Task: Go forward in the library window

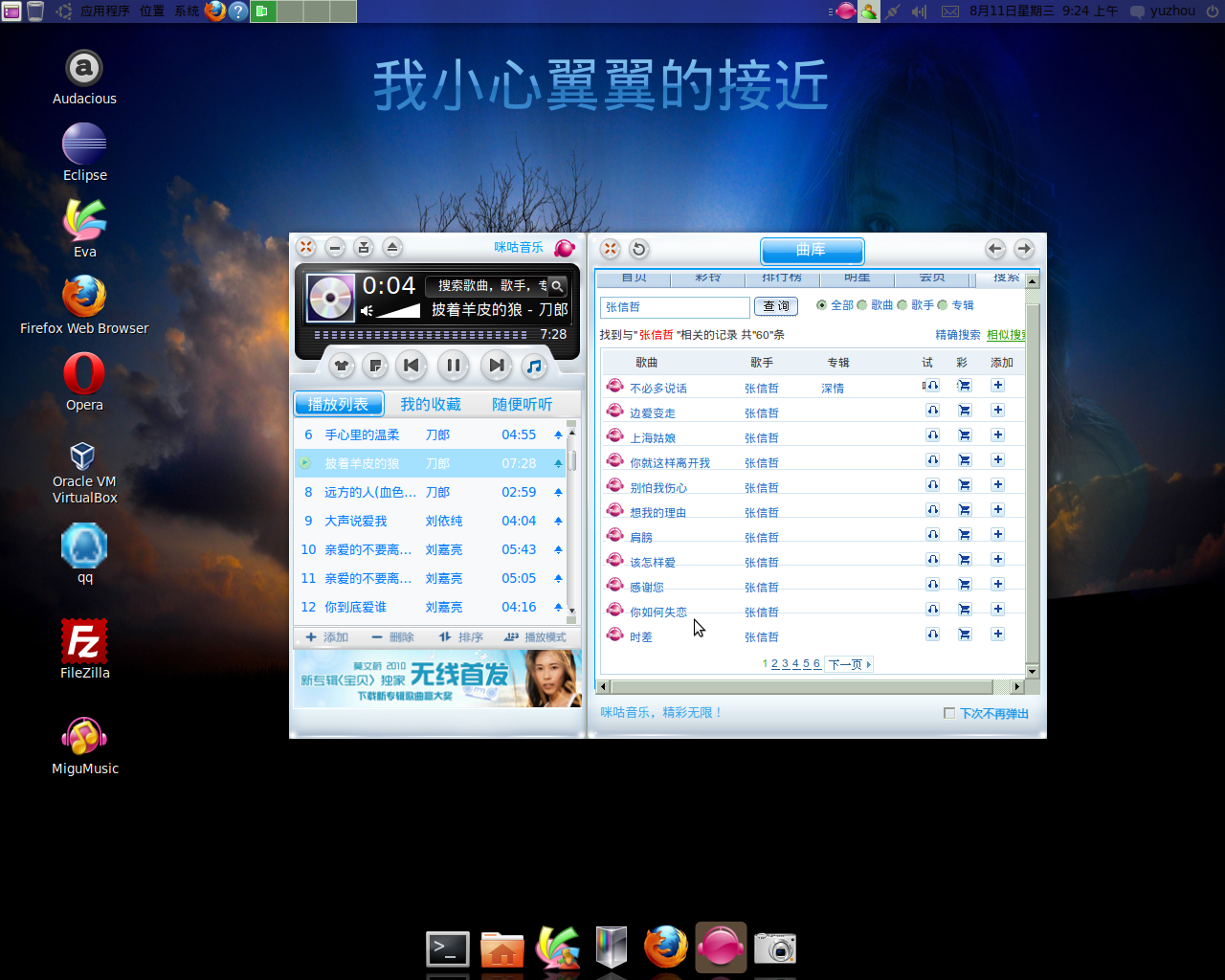Action: tap(1024, 249)
